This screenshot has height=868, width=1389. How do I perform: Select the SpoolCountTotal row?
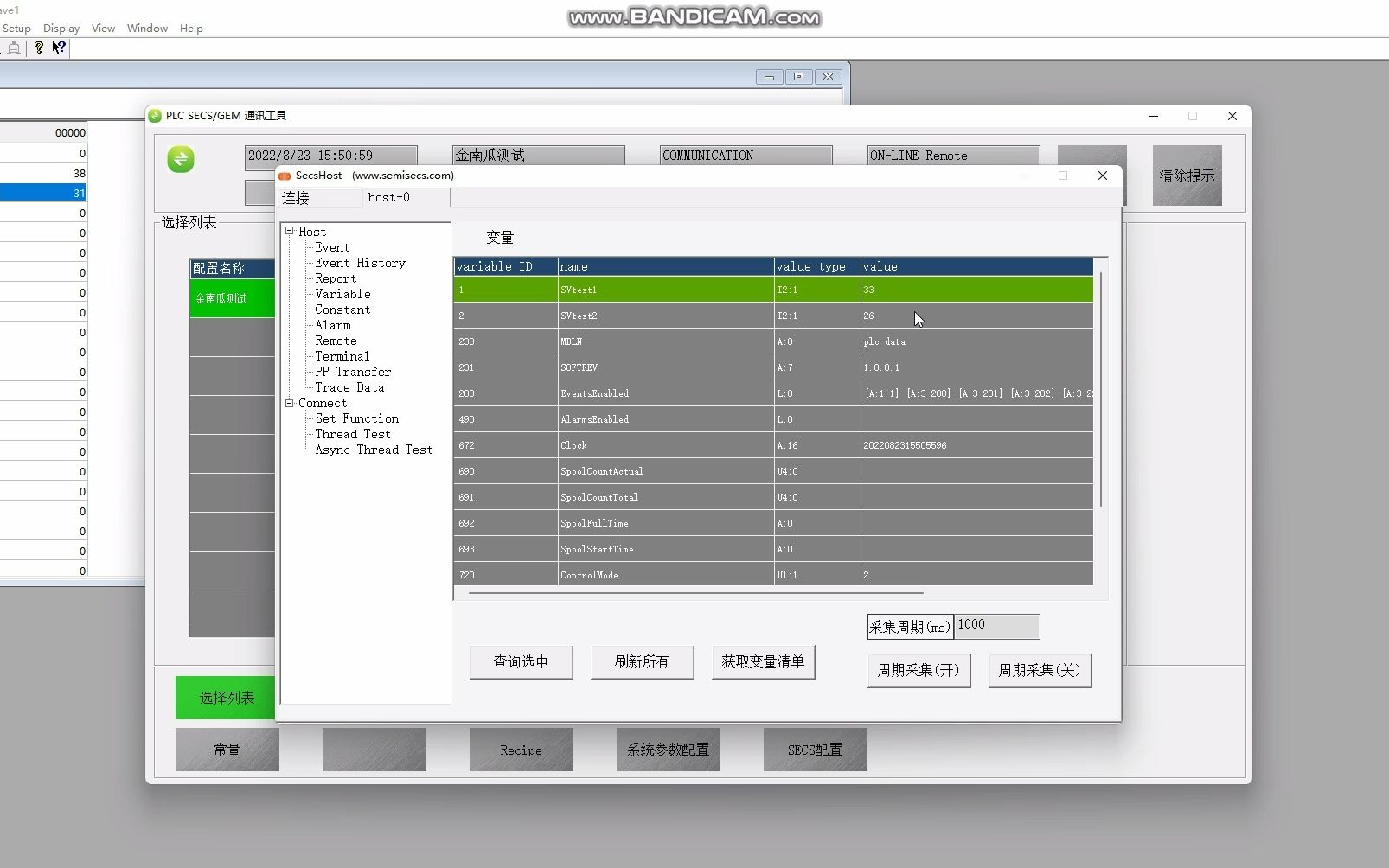pos(773,497)
